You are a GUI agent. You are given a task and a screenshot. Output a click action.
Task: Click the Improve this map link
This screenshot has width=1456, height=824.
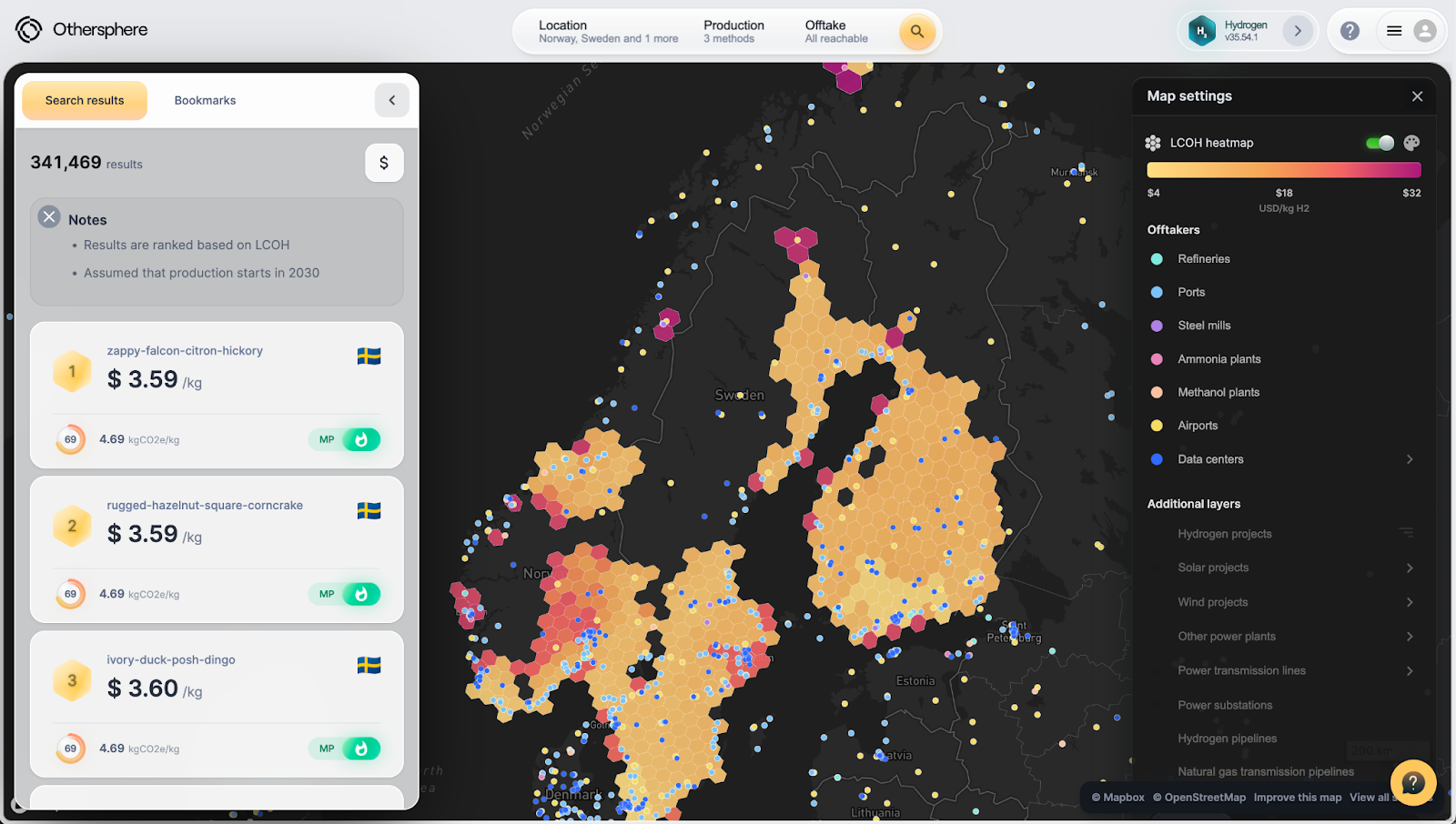point(1298,798)
